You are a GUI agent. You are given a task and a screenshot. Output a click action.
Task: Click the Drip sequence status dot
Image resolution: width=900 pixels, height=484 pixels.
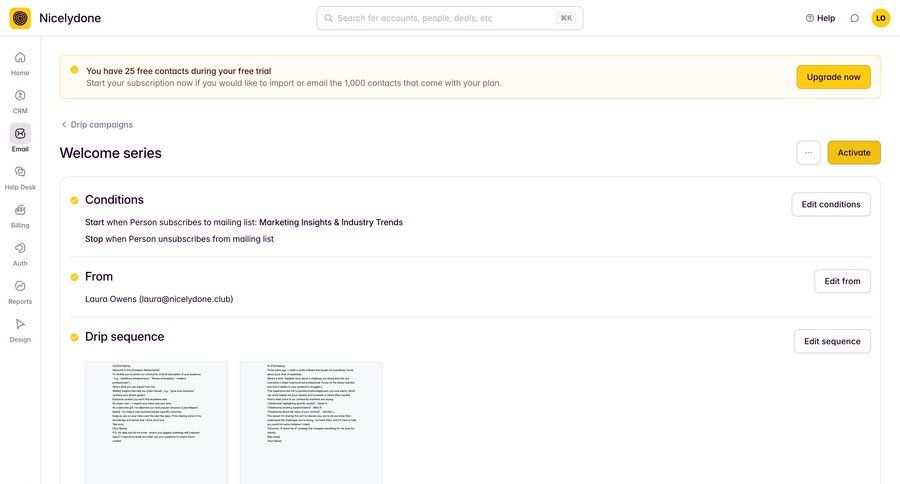pos(74,337)
